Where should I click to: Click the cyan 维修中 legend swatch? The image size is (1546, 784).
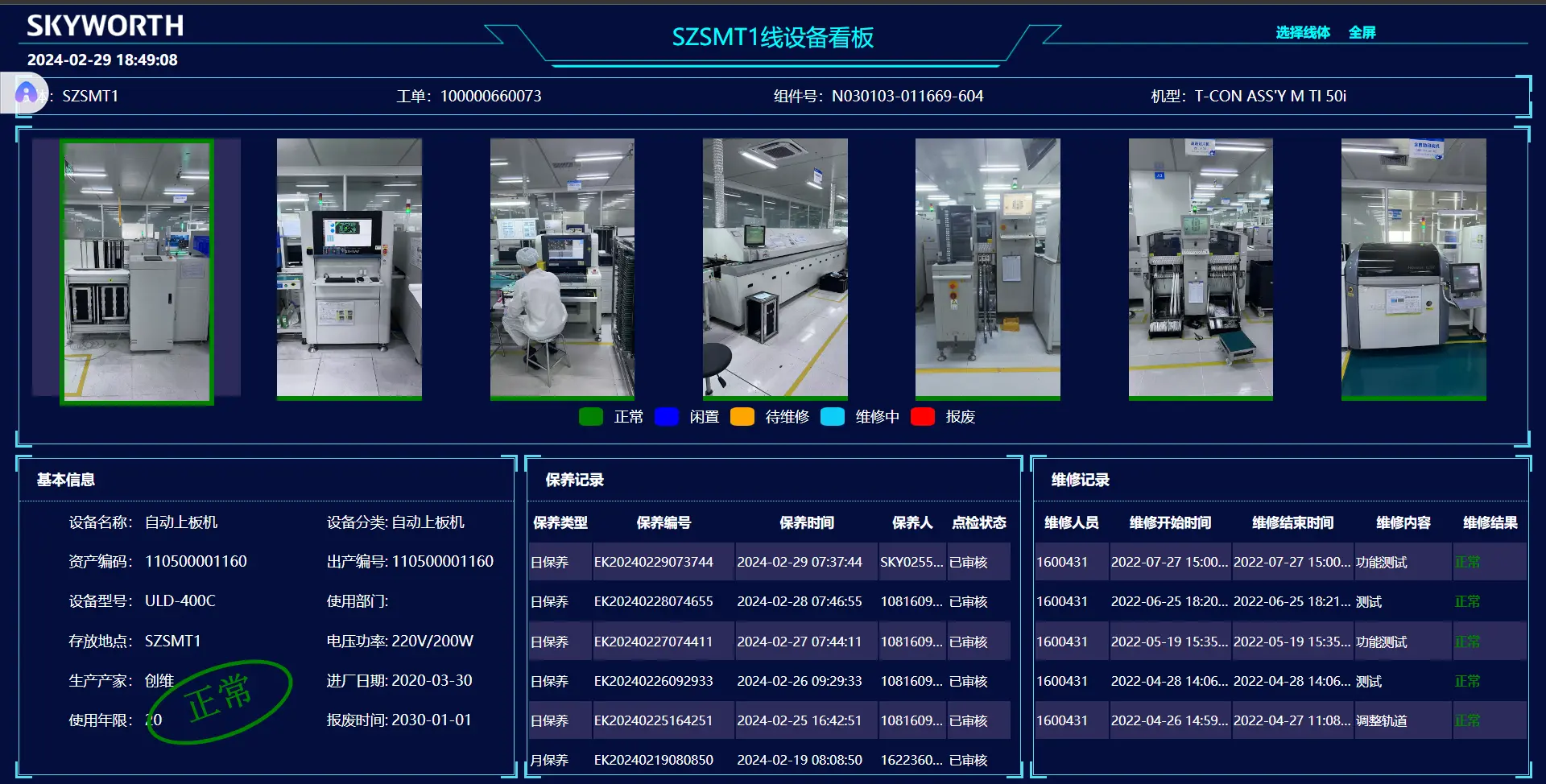[x=832, y=416]
